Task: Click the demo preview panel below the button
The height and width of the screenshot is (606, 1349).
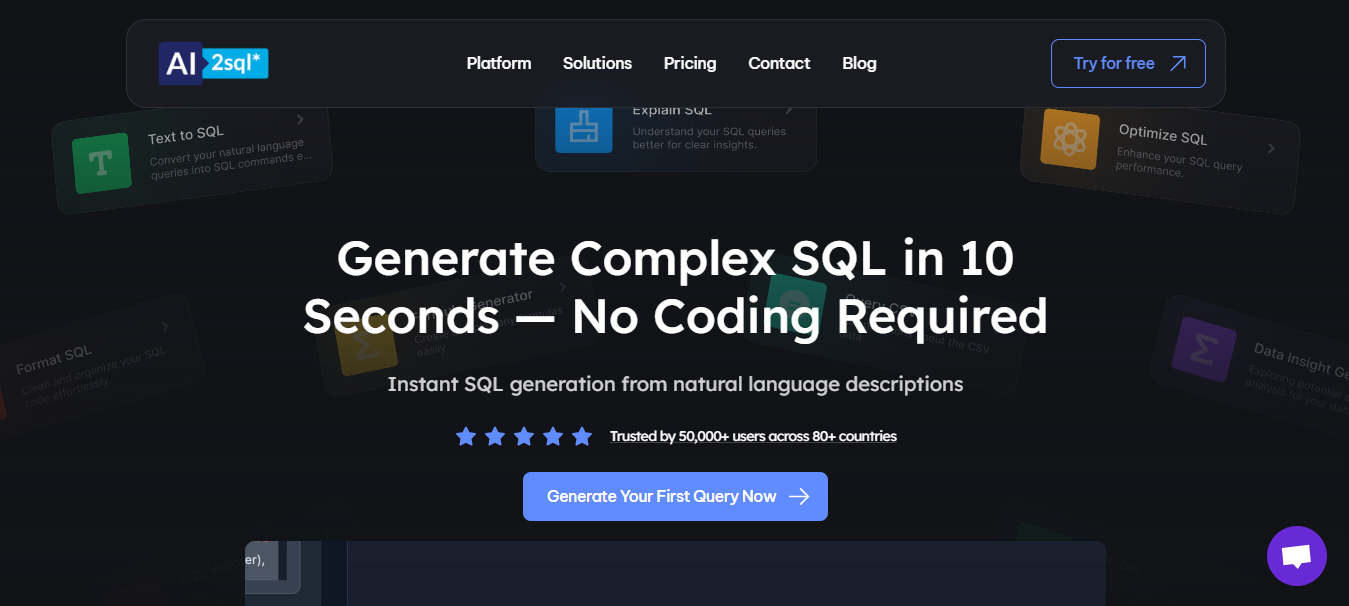Action: pos(675,573)
